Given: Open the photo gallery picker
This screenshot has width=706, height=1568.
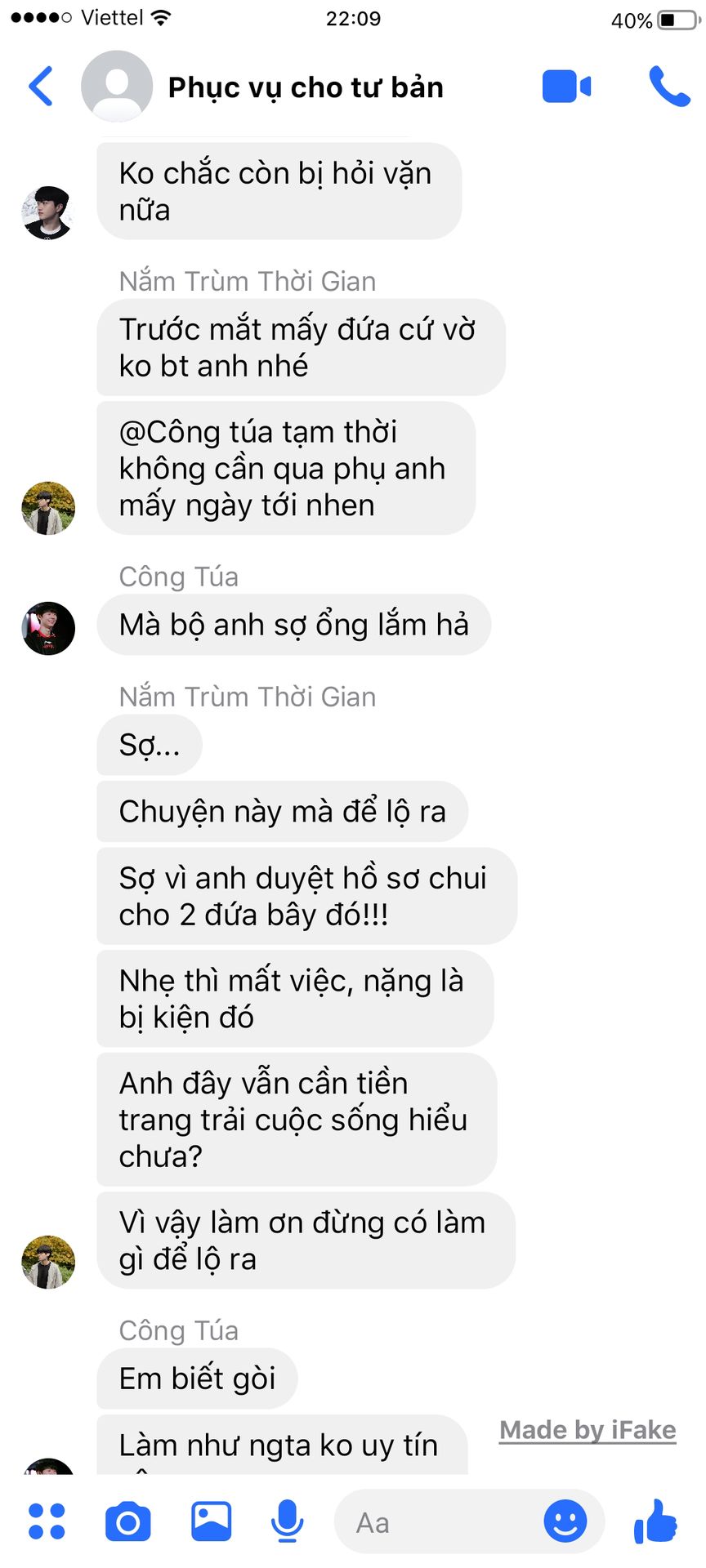Looking at the screenshot, I should click(x=211, y=1521).
